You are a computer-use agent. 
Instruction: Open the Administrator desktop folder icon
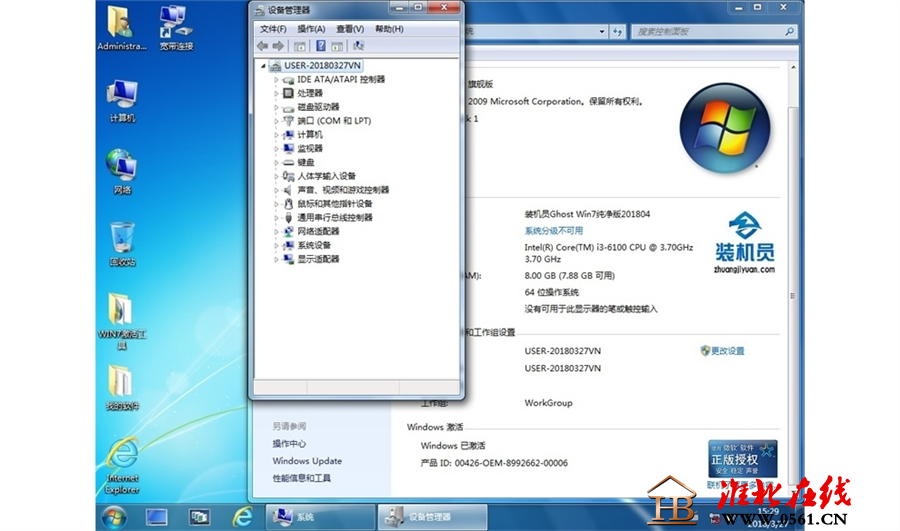121,23
